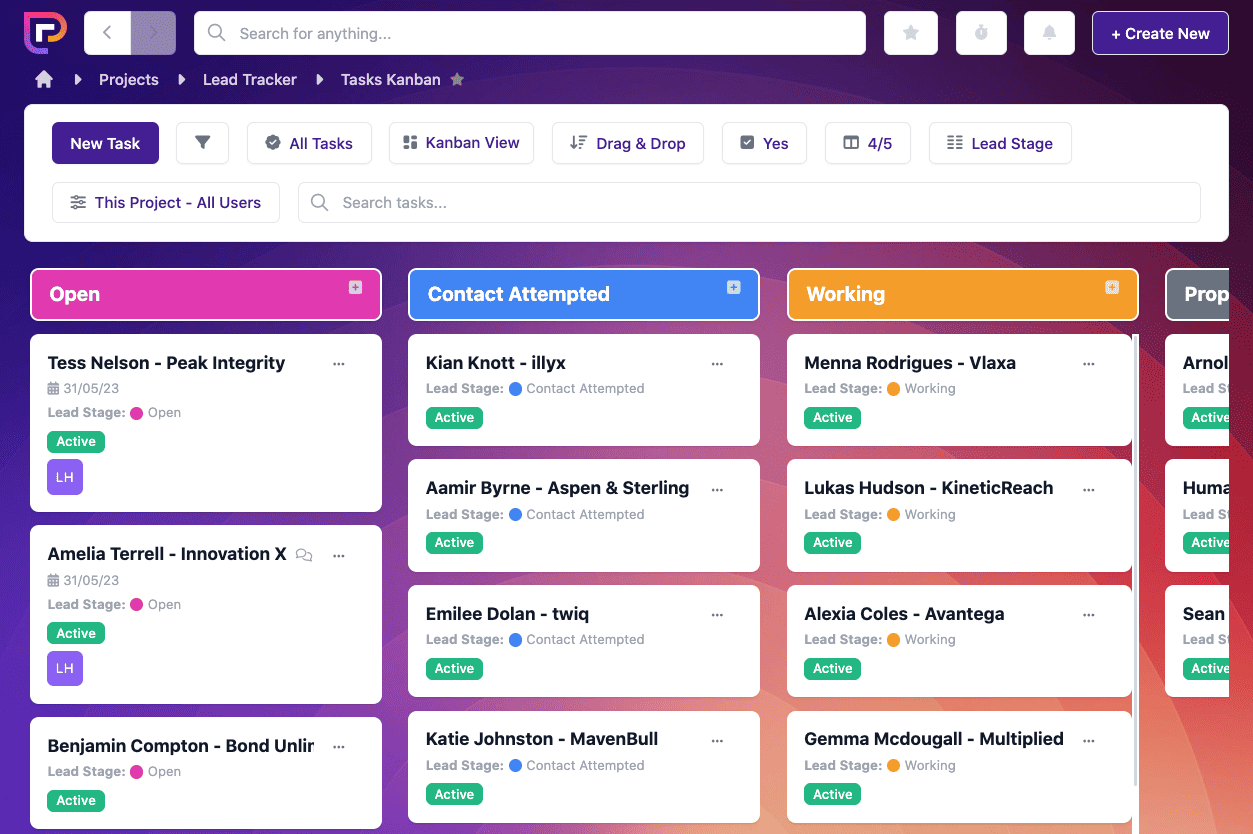The width and height of the screenshot is (1253, 834).
Task: Favorite the Tasks Kanban page star
Action: pos(457,79)
